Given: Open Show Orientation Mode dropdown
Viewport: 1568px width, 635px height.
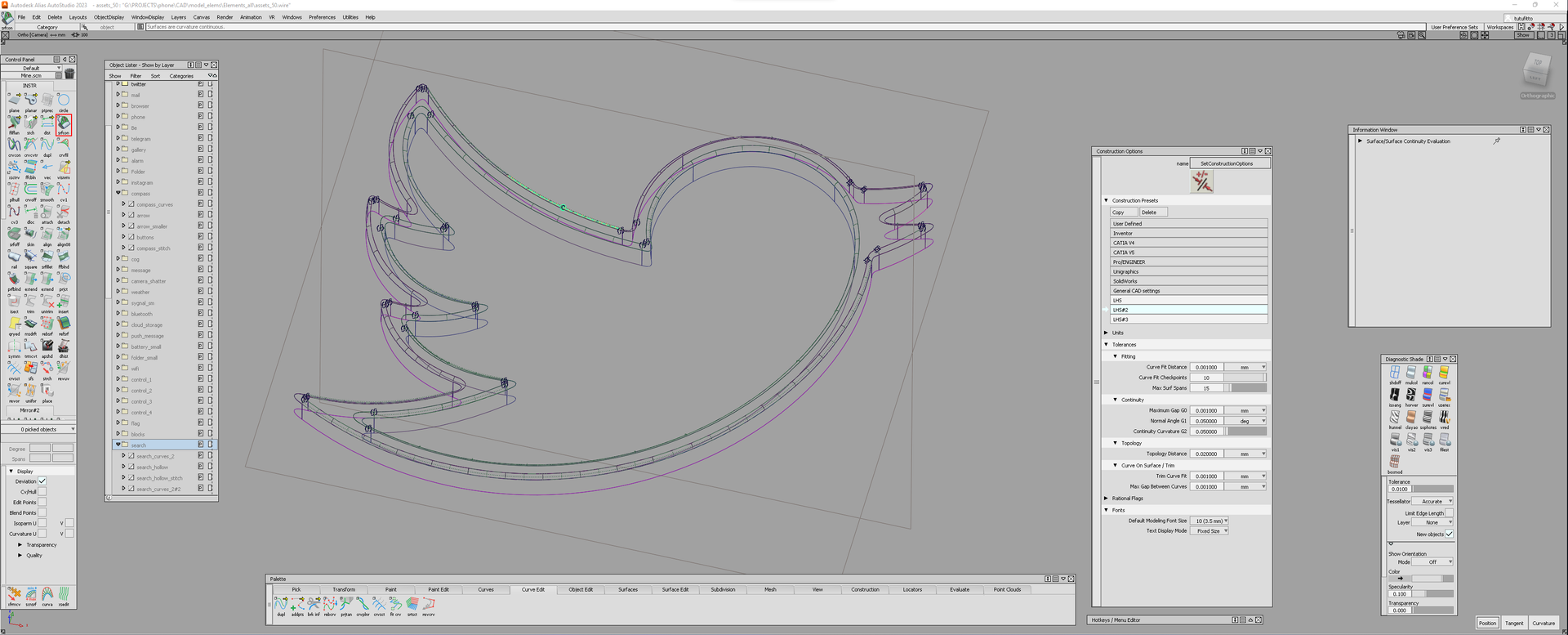Looking at the screenshot, I should tap(1433, 561).
